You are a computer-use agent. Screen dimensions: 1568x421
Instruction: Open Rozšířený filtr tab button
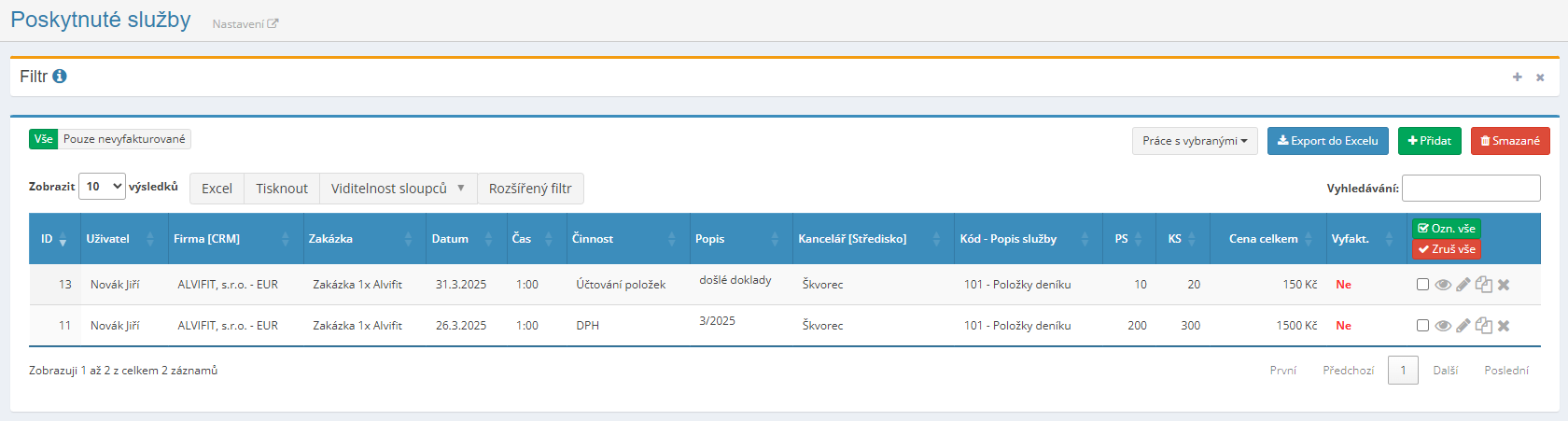point(530,189)
